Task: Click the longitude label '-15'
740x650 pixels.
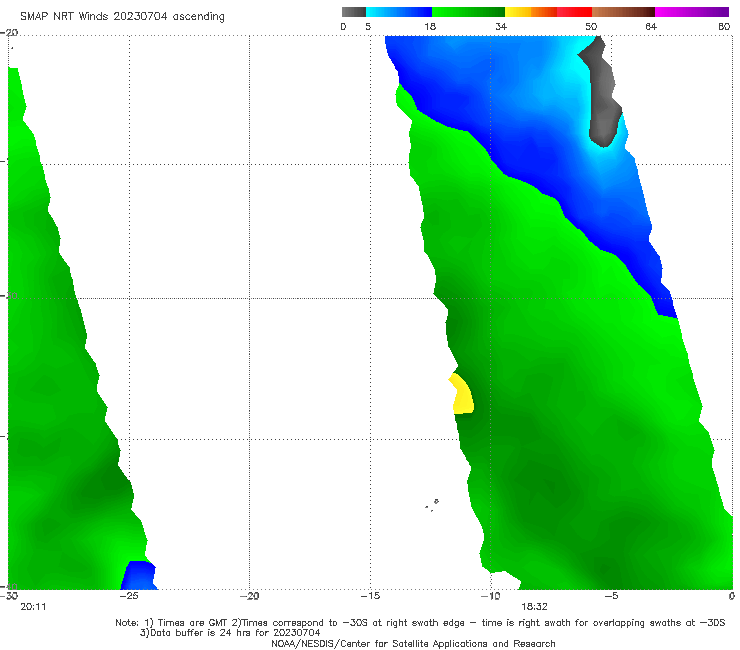Action: [x=370, y=596]
